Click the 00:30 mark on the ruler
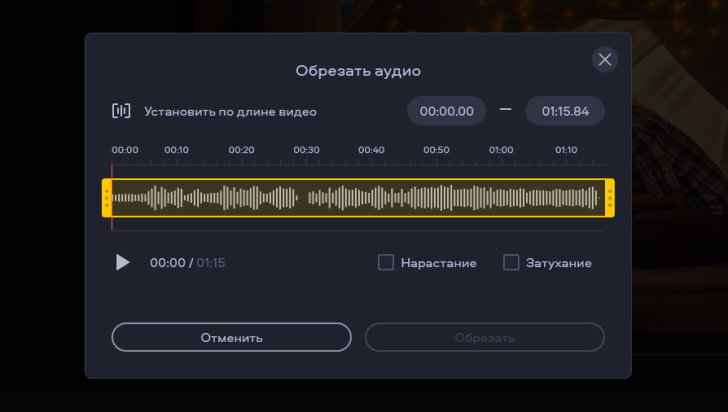This screenshot has height=412, width=728. (x=307, y=151)
